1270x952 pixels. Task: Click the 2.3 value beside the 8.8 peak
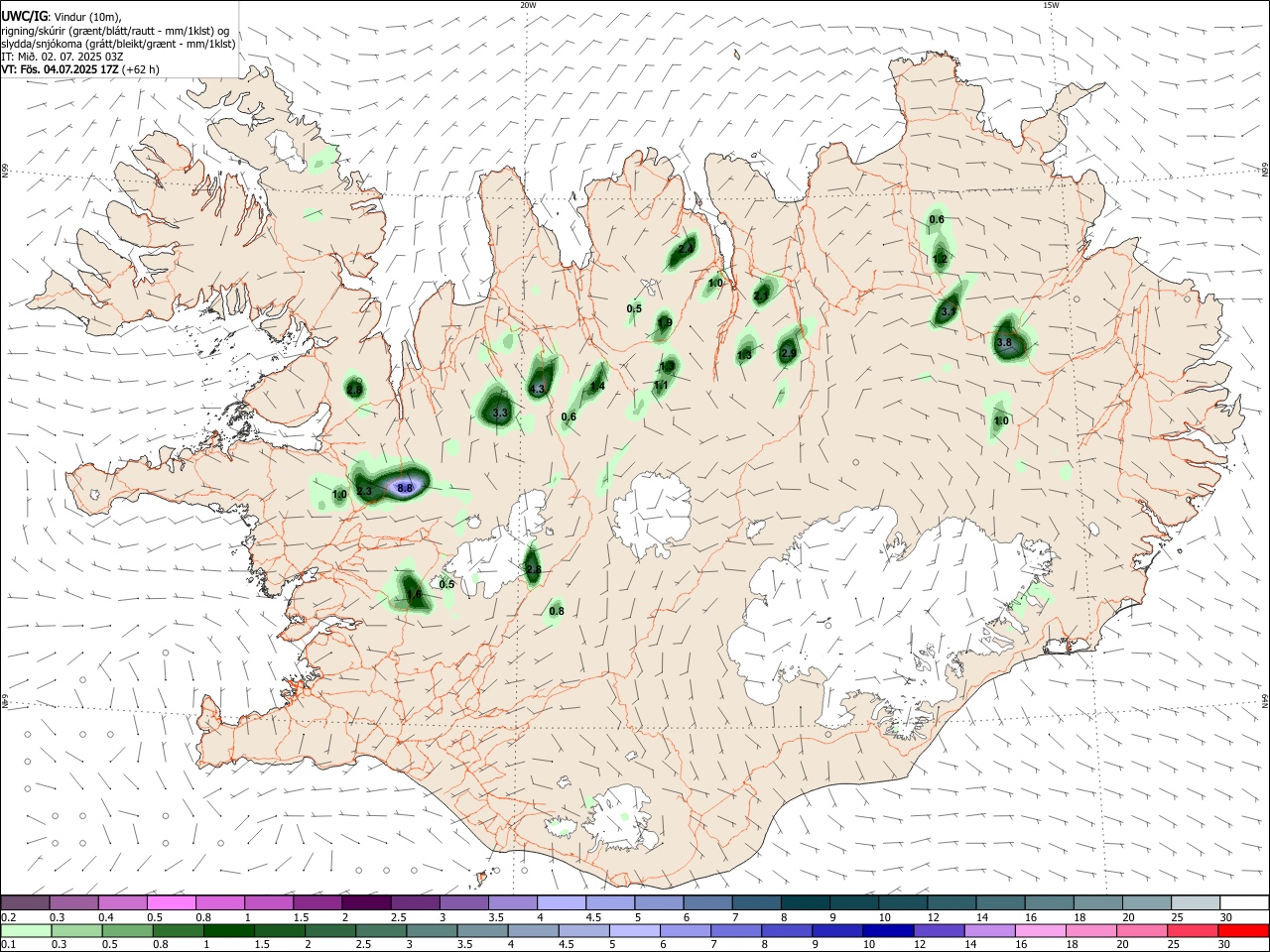point(364,491)
